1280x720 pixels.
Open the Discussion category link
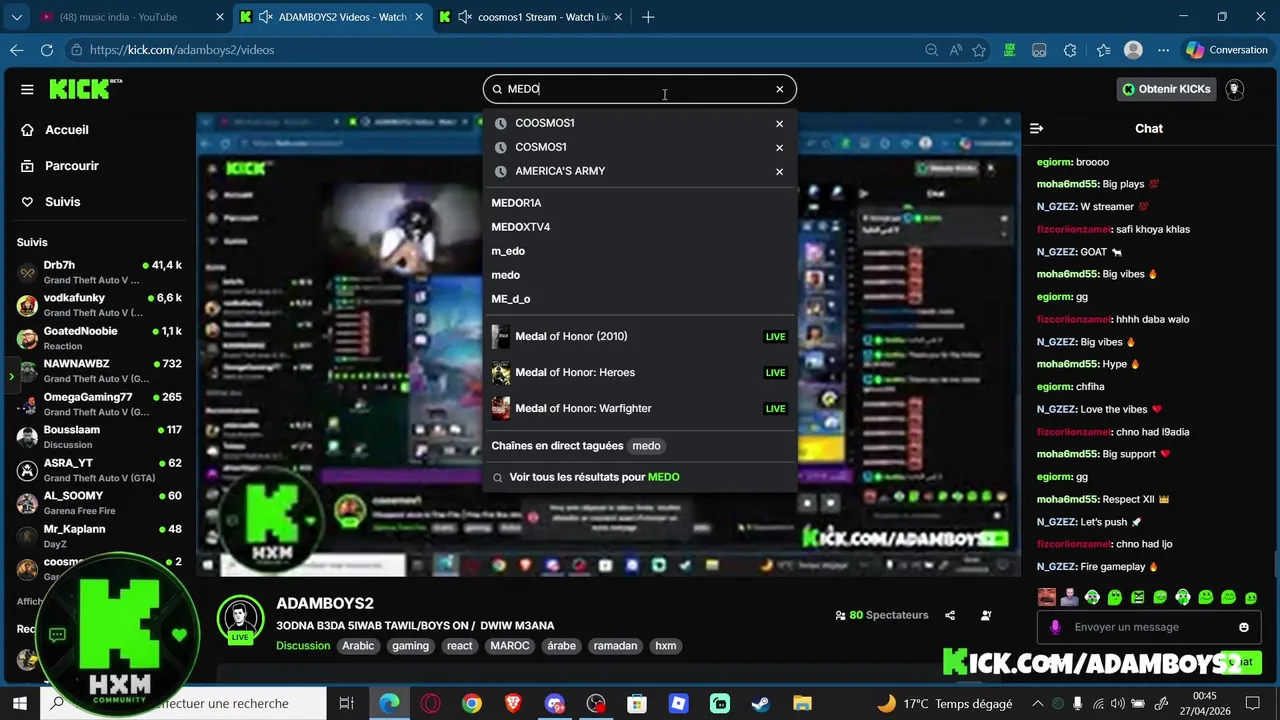coord(303,646)
